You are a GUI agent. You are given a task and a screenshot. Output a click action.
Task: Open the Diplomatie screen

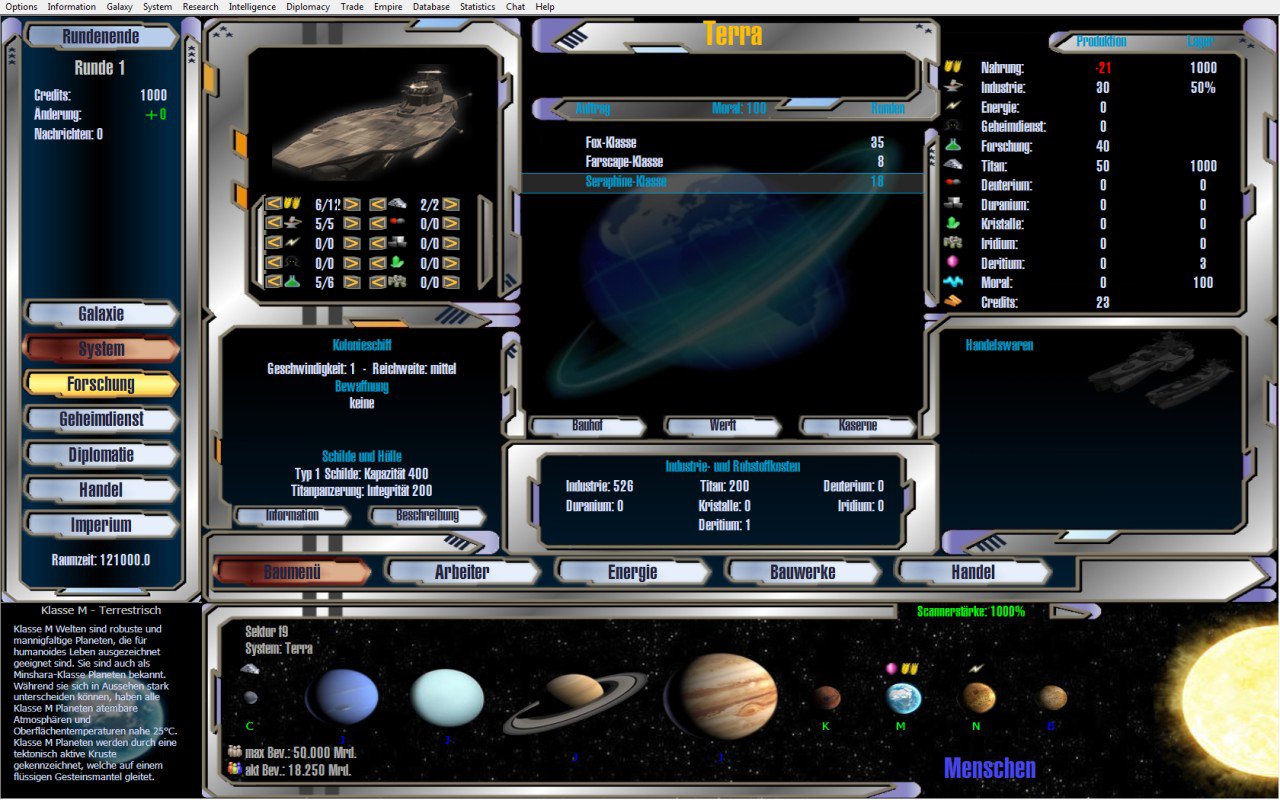101,454
